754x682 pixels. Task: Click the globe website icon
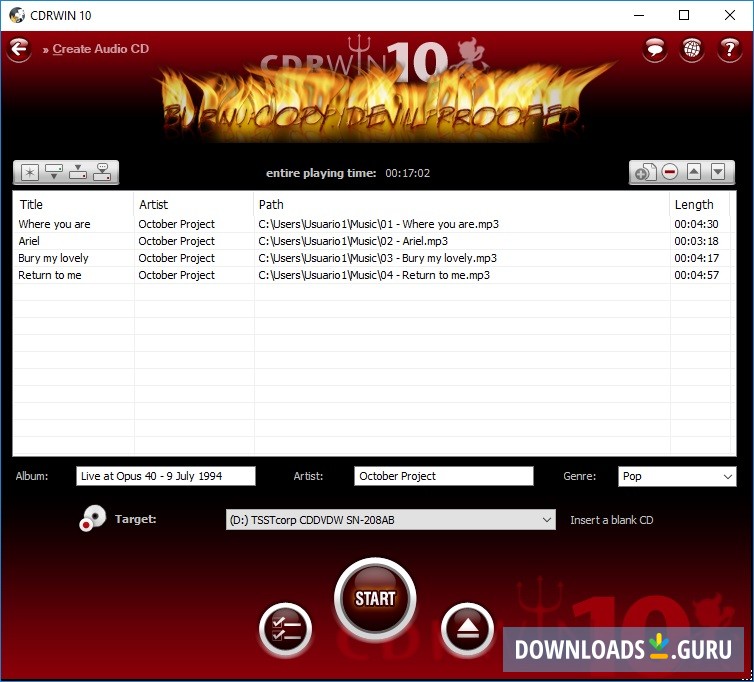tap(691, 49)
